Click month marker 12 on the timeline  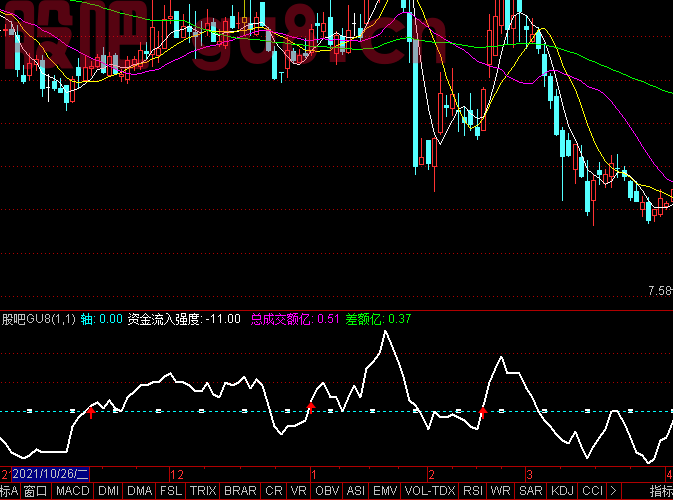coord(177,475)
